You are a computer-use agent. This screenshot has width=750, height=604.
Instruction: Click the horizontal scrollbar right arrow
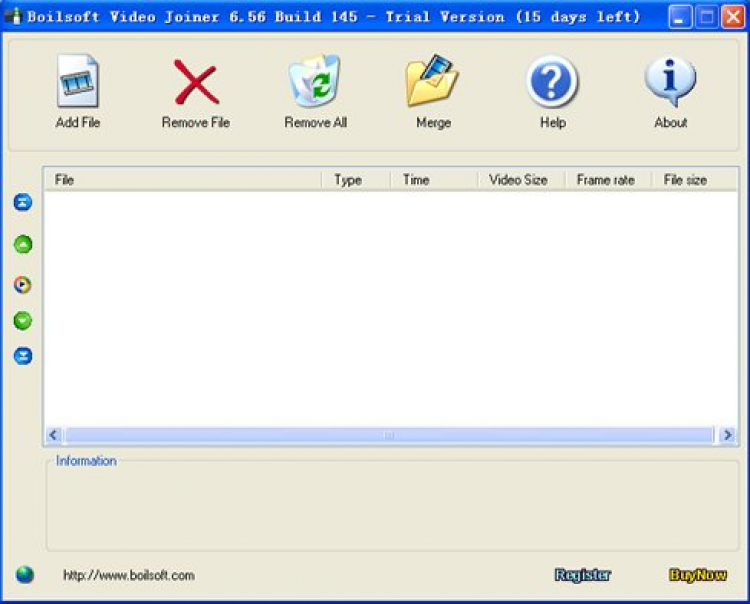pyautogui.click(x=728, y=435)
